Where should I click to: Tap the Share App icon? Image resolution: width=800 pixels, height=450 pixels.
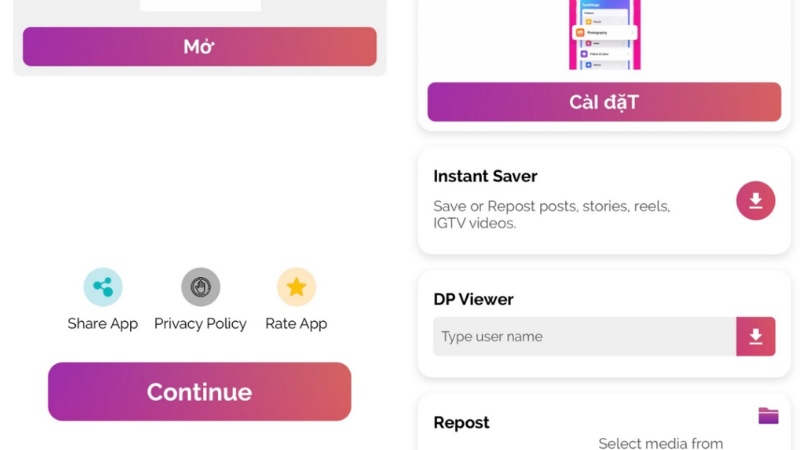(x=103, y=287)
